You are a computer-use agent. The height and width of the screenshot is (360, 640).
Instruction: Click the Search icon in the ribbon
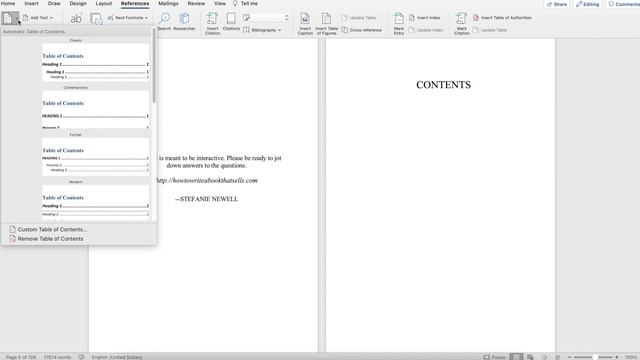(x=164, y=22)
